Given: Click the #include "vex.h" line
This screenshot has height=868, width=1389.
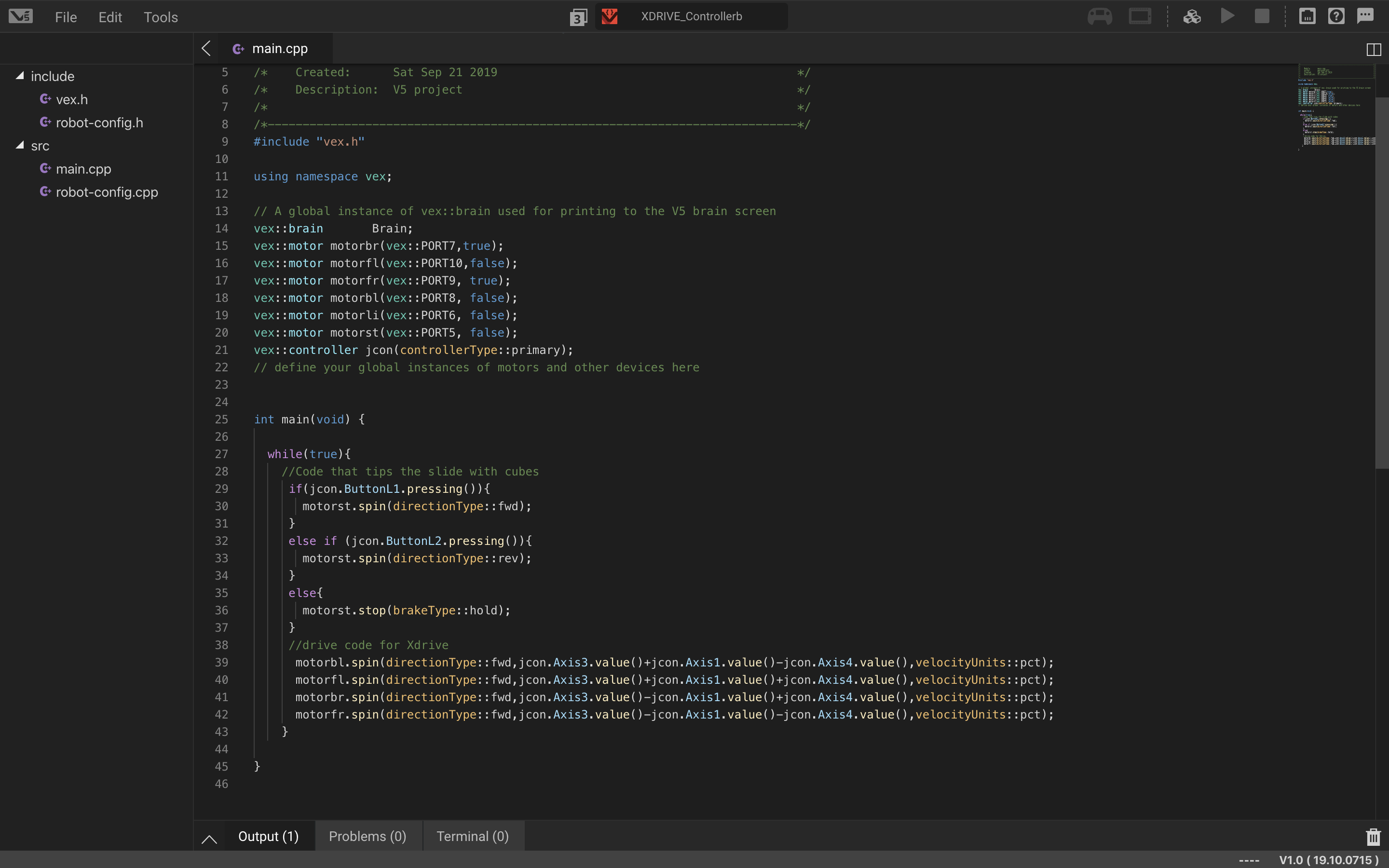Looking at the screenshot, I should [x=309, y=141].
